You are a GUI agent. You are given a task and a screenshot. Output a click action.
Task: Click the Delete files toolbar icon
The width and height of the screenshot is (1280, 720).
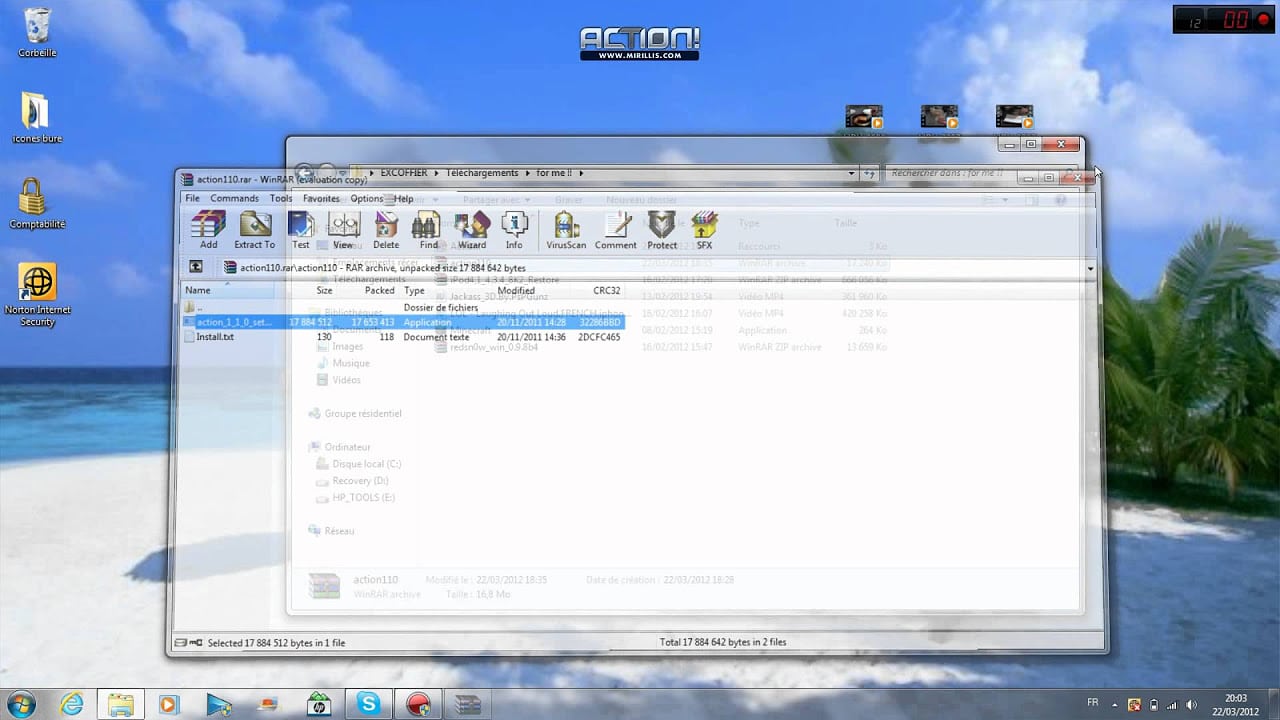pyautogui.click(x=386, y=230)
